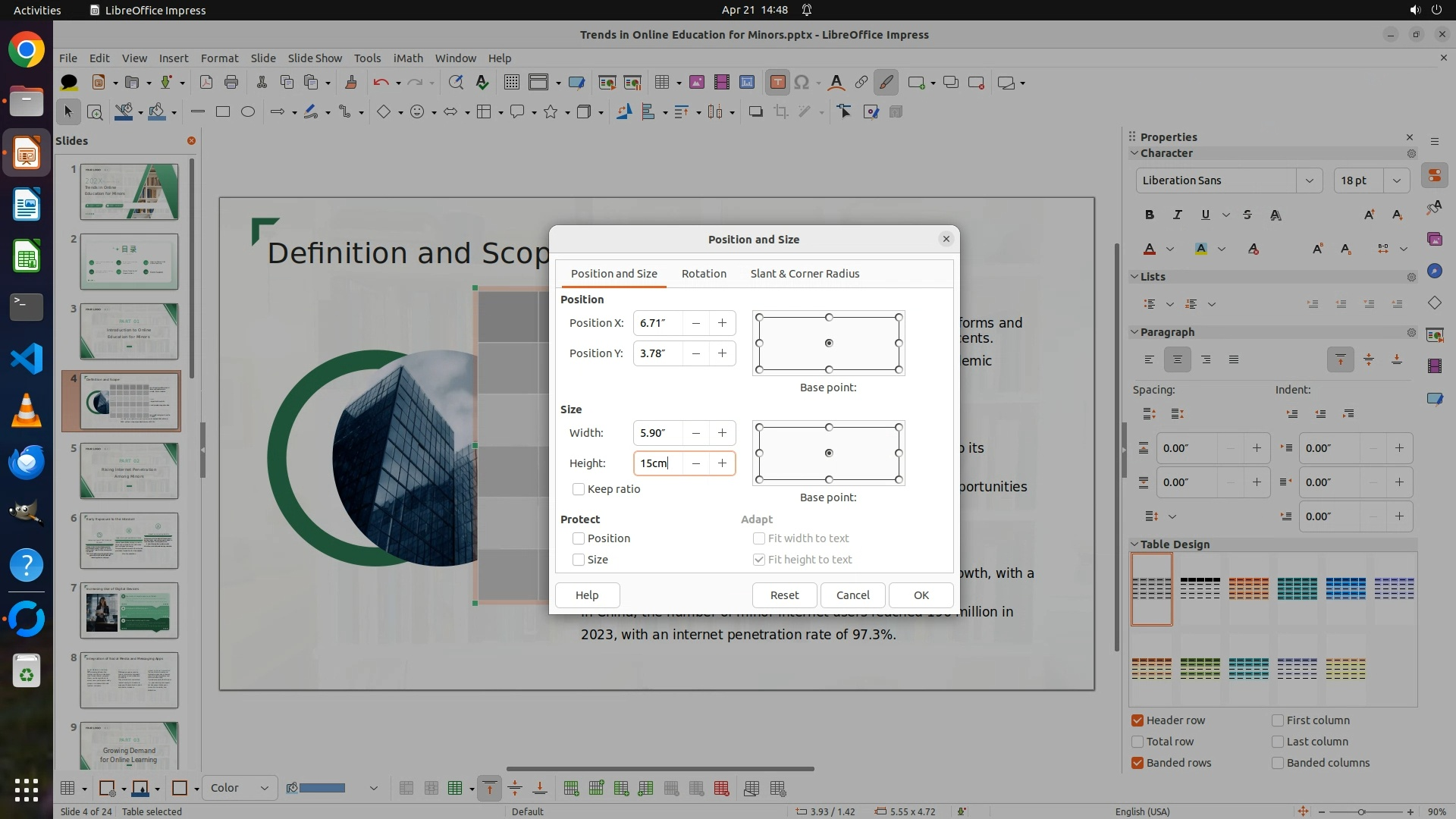1456x819 pixels.
Task: Click the Bold icon in Character panel
Action: point(1150,215)
